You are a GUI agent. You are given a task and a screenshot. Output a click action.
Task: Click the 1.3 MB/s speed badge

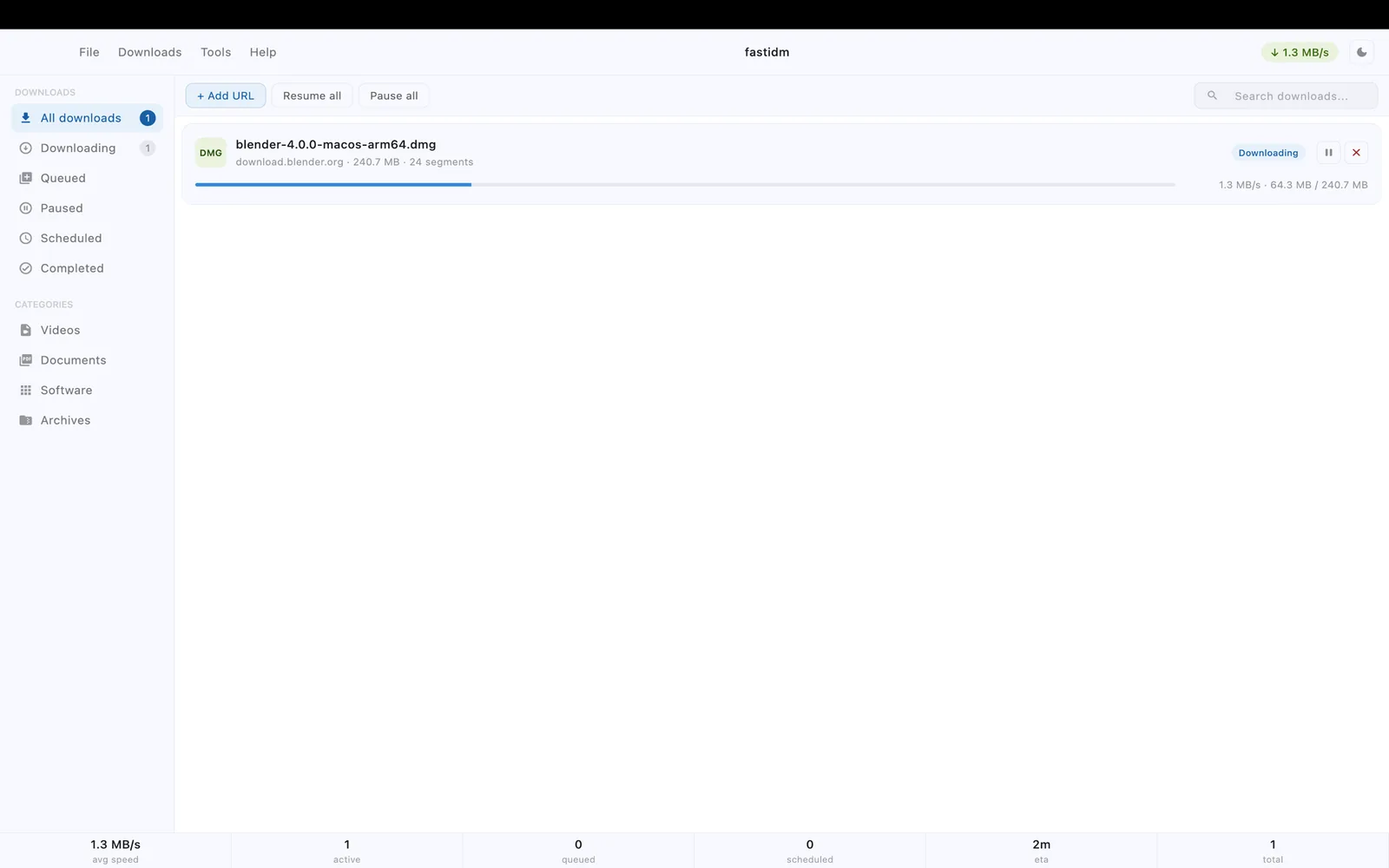[1300, 52]
